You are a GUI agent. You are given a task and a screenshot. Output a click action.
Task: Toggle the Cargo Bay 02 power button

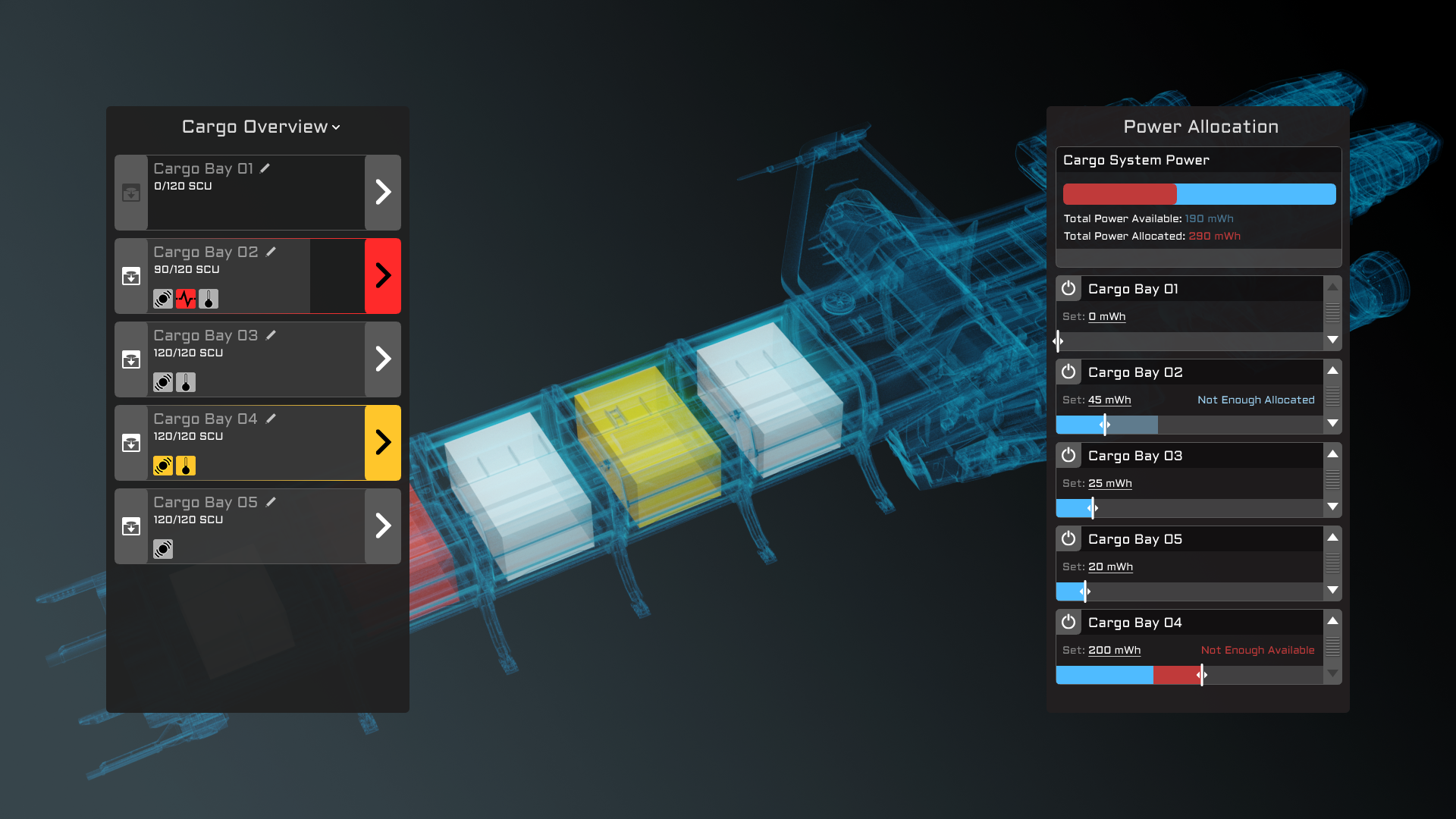point(1068,372)
